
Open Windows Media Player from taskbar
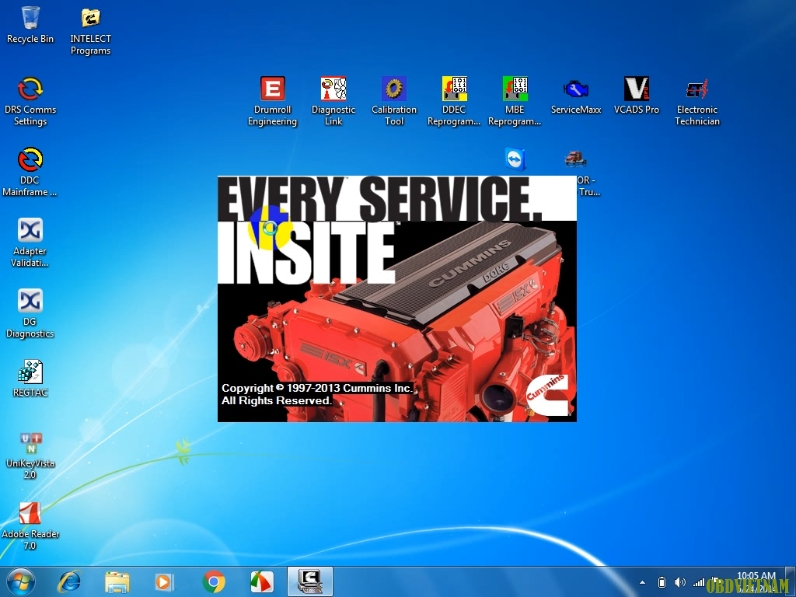[164, 582]
